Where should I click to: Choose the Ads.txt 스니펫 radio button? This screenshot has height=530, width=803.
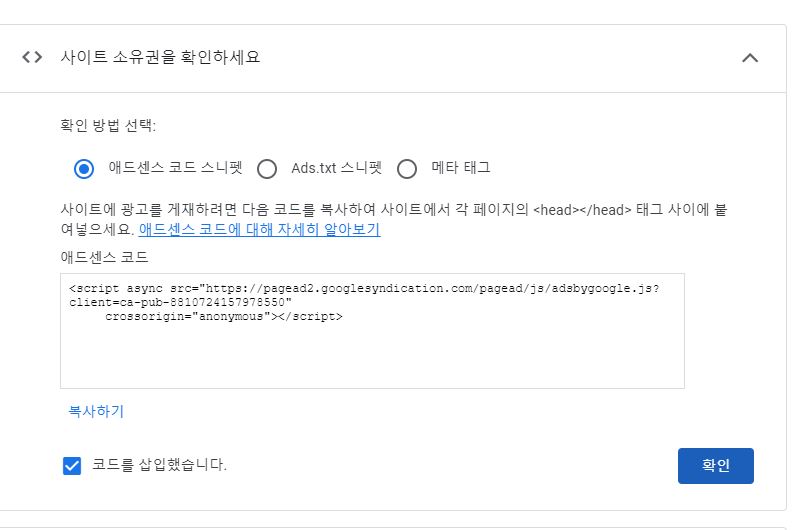[x=267, y=168]
